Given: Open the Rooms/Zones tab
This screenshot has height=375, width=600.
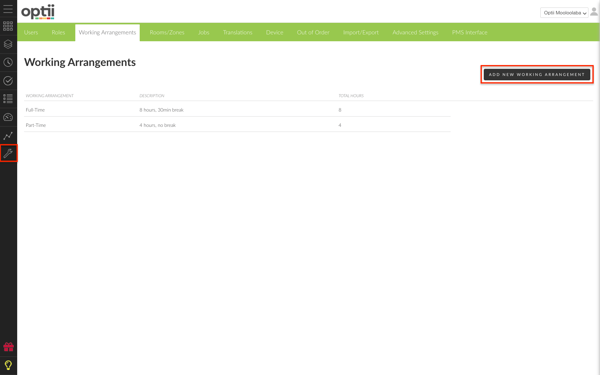Looking at the screenshot, I should tap(167, 33).
